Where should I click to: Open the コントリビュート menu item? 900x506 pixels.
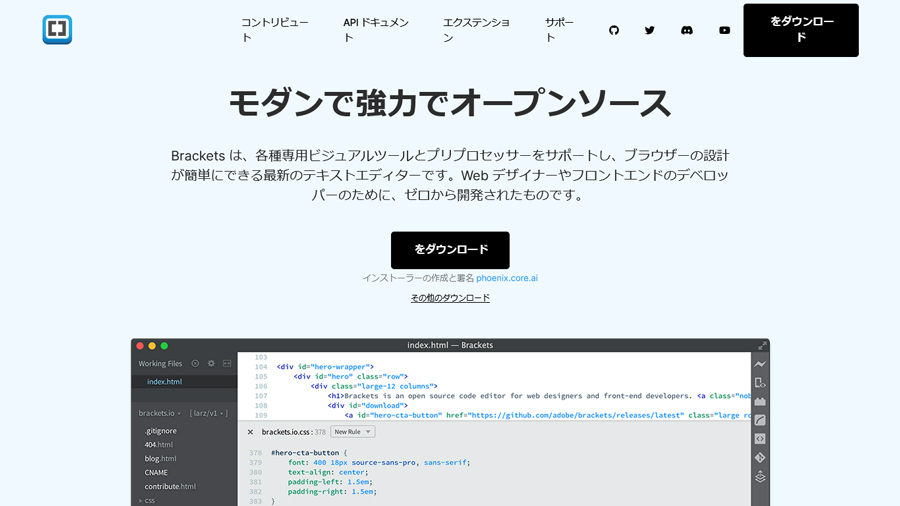pos(274,30)
